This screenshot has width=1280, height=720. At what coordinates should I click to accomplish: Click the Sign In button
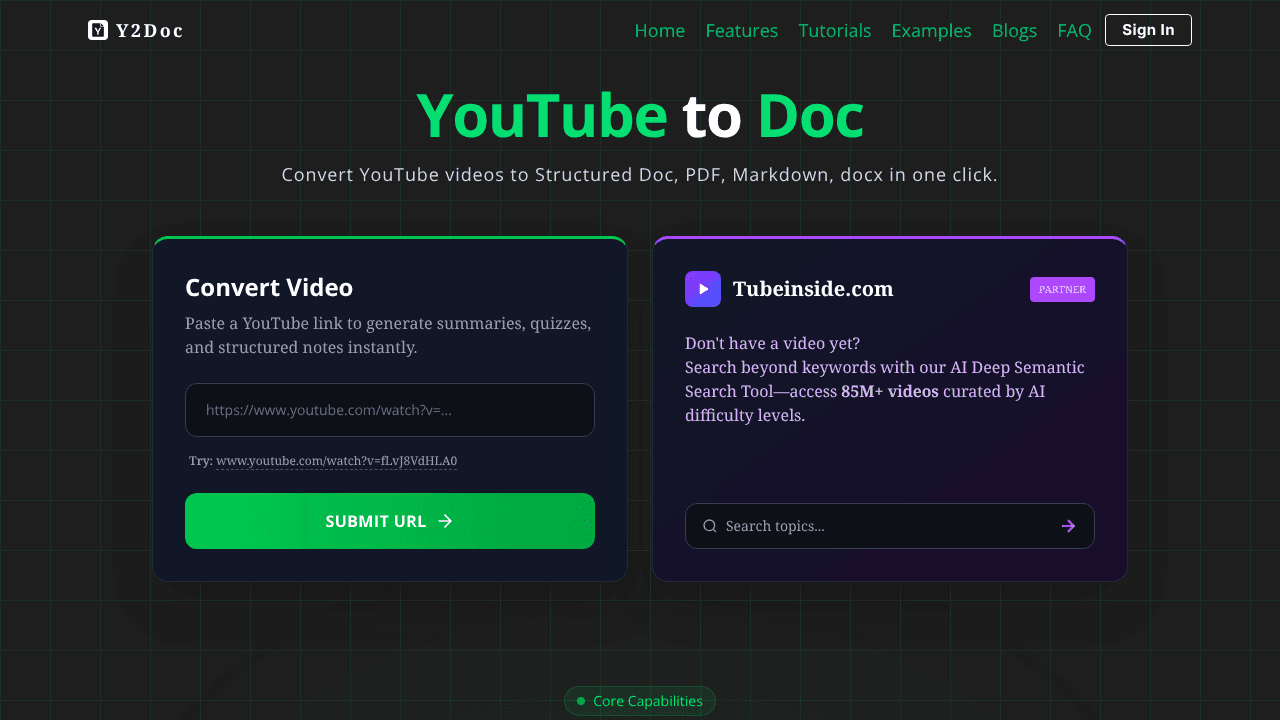1148,30
